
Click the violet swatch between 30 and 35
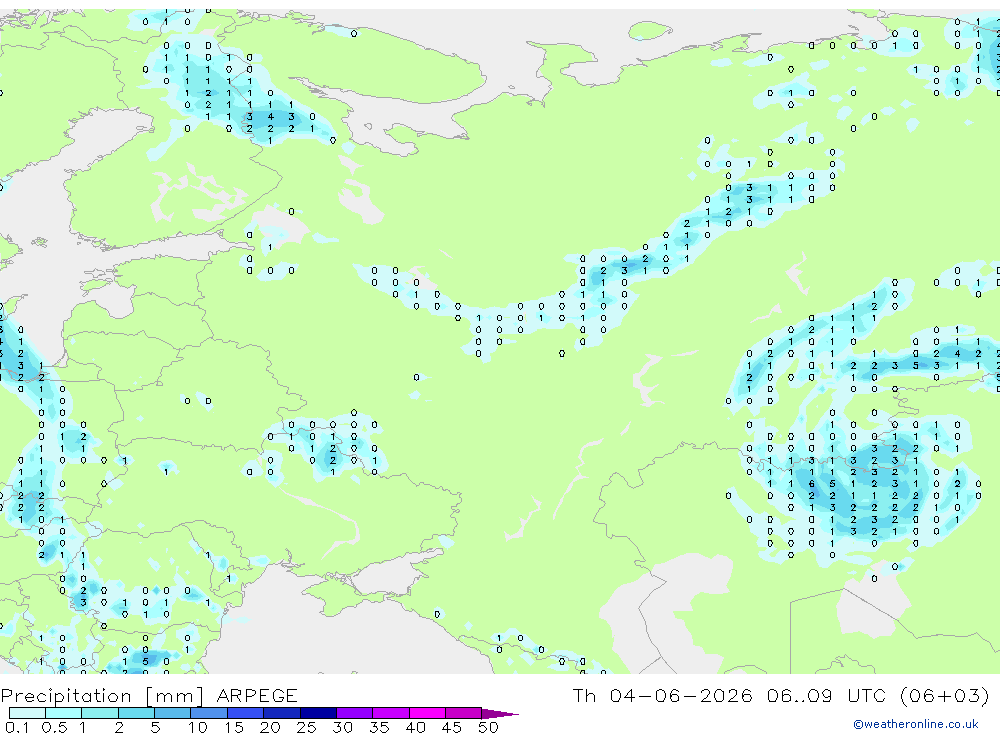click(x=355, y=713)
